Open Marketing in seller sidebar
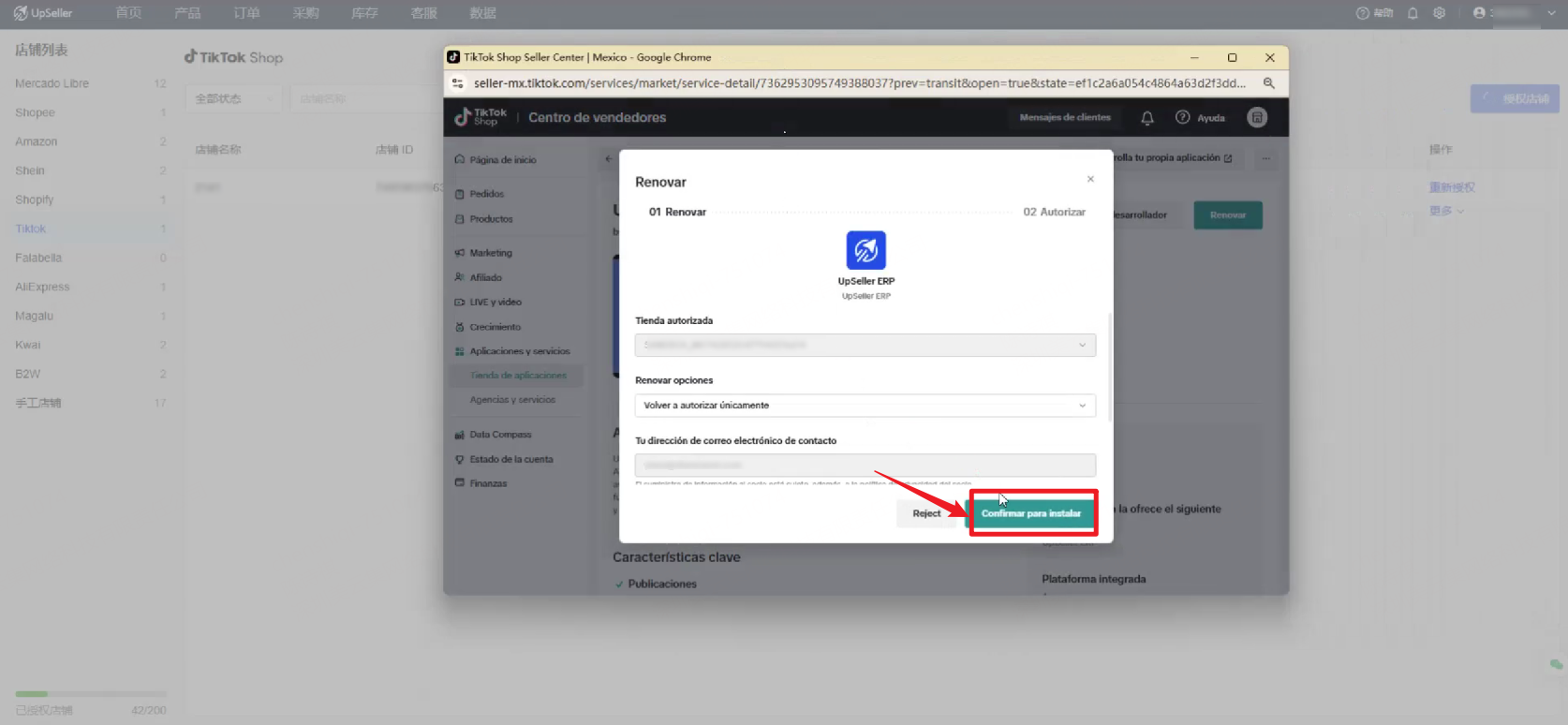1568x725 pixels. click(491, 253)
